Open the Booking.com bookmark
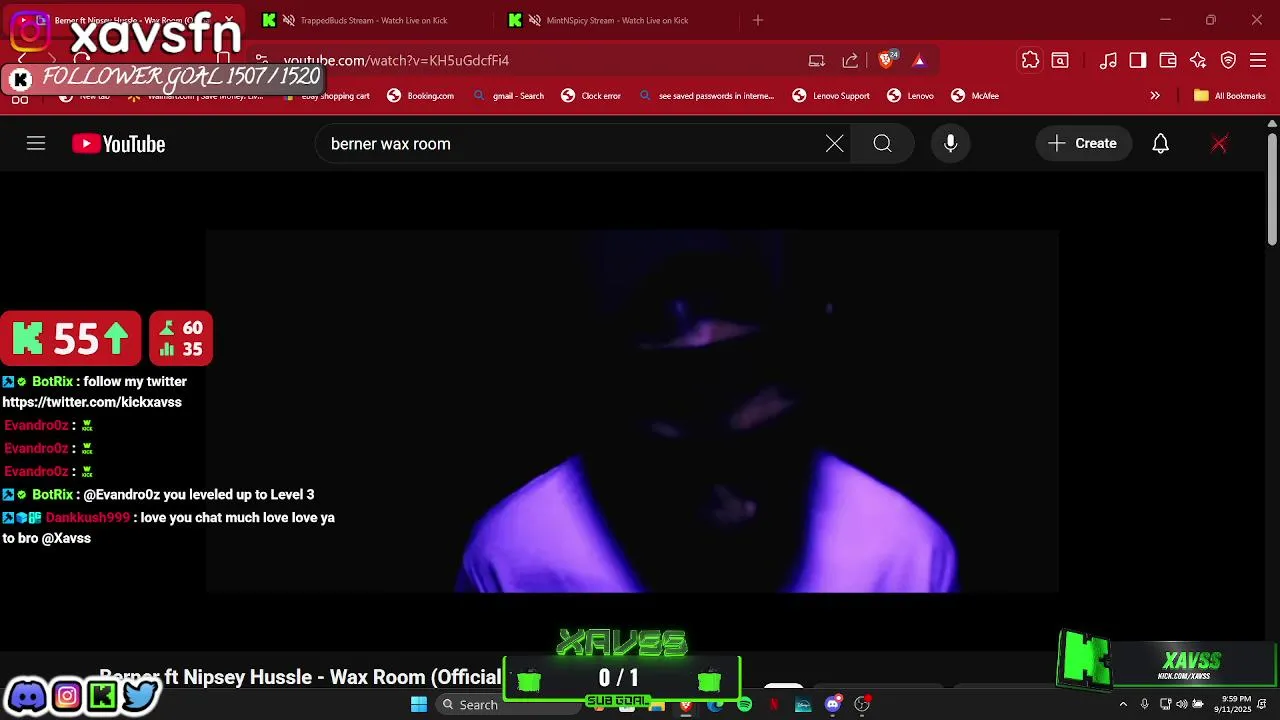 (421, 96)
